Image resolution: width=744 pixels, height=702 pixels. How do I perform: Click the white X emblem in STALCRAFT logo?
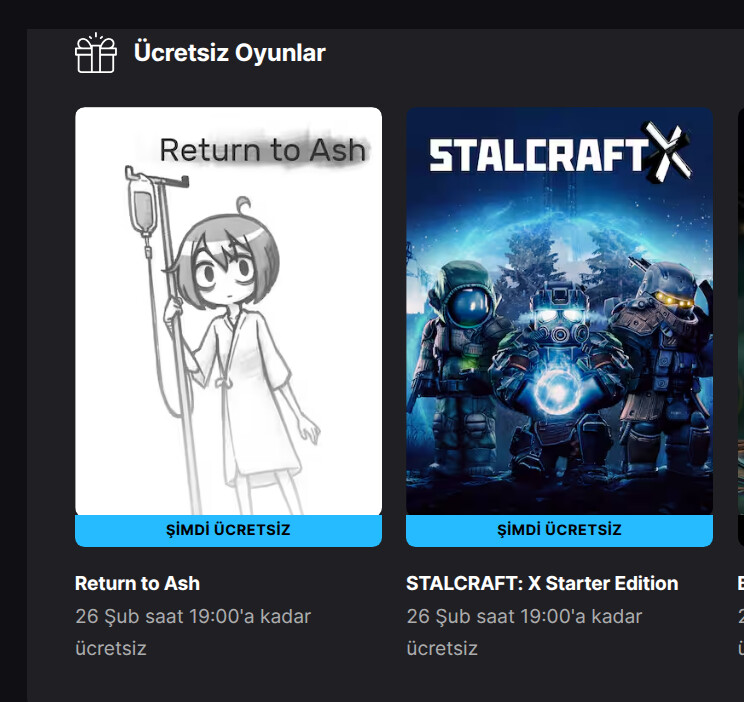[x=667, y=153]
